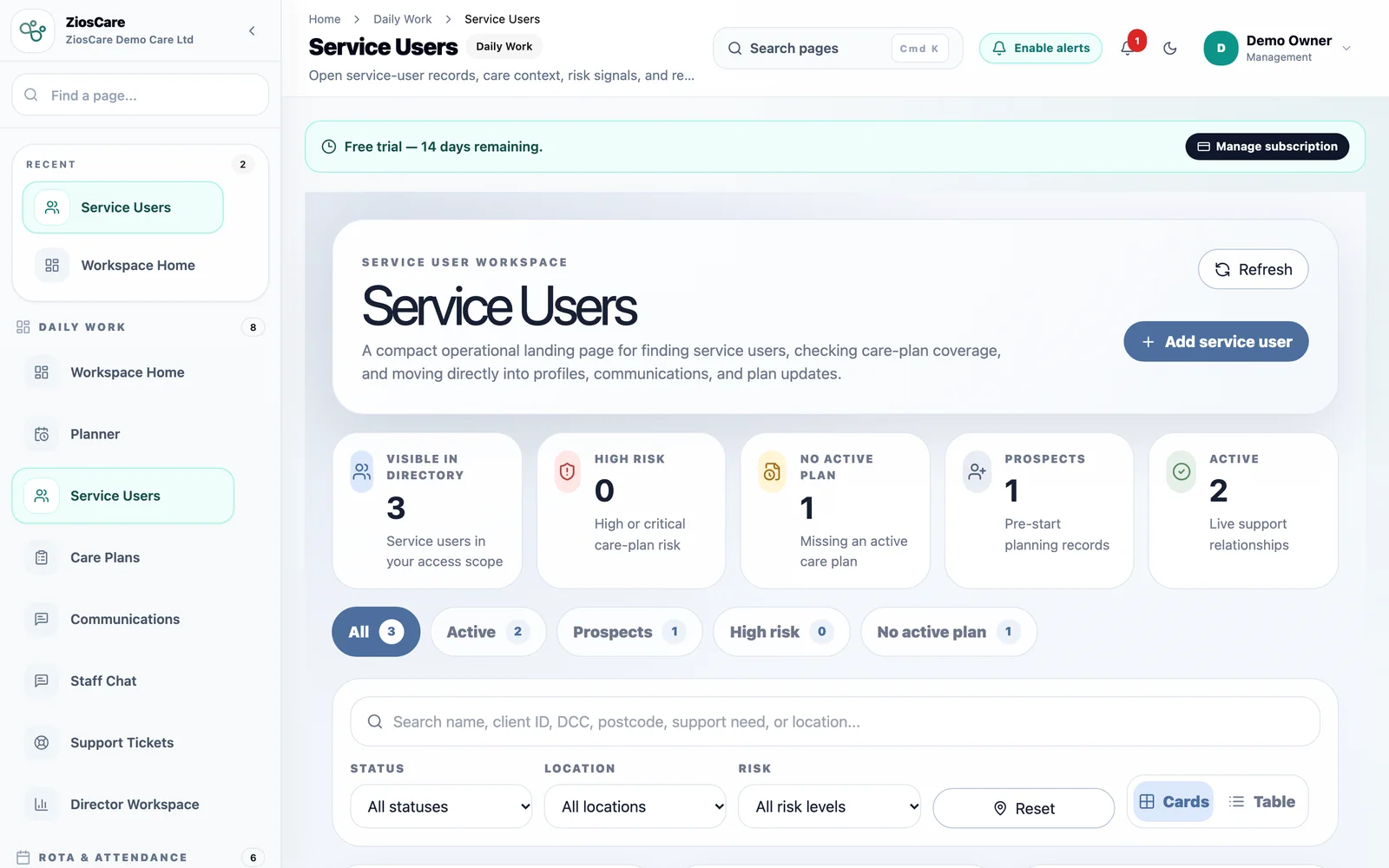
Task: Go to Daily Work in the breadcrumb
Action: tap(402, 19)
